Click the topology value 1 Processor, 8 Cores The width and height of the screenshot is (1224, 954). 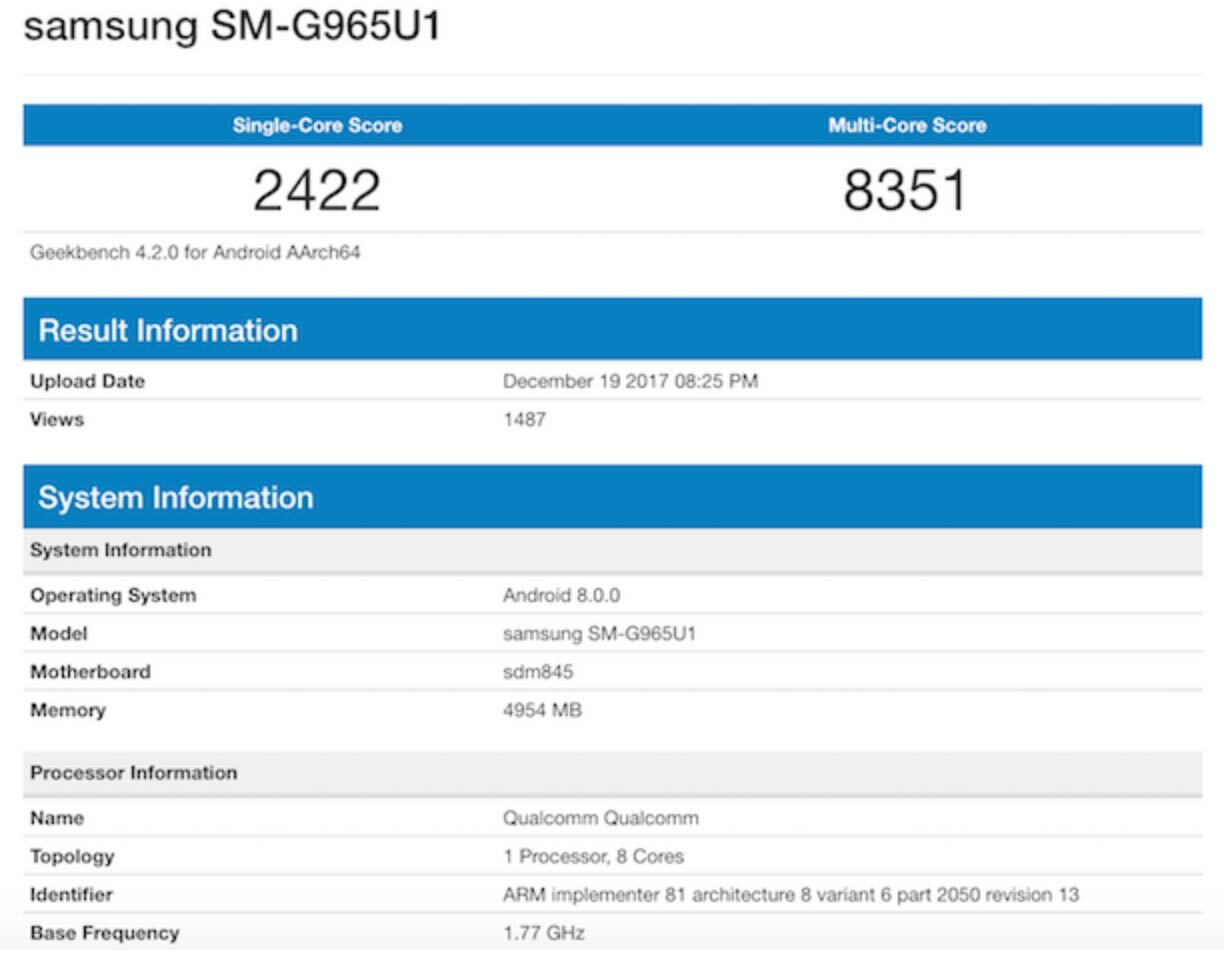593,856
